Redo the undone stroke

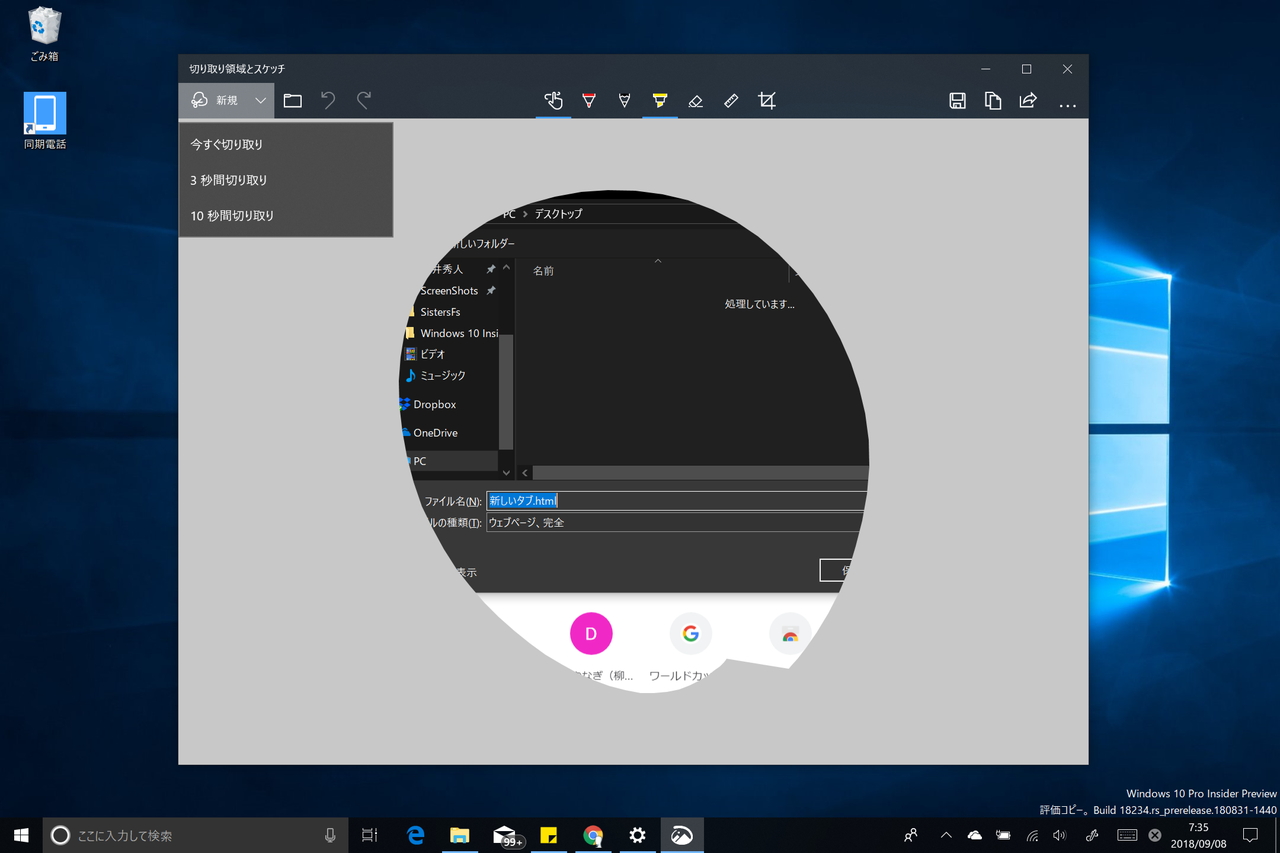pyautogui.click(x=364, y=100)
